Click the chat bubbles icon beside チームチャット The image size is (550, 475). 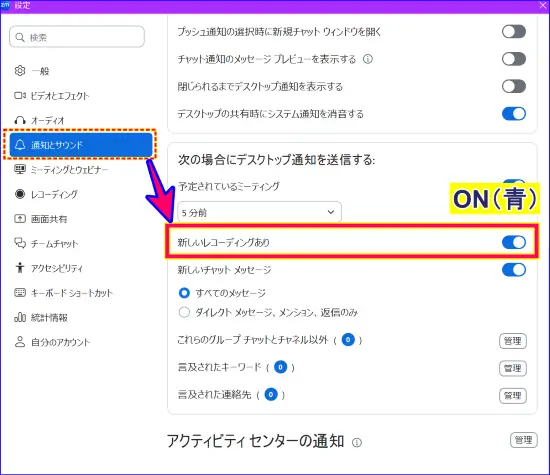click(20, 243)
